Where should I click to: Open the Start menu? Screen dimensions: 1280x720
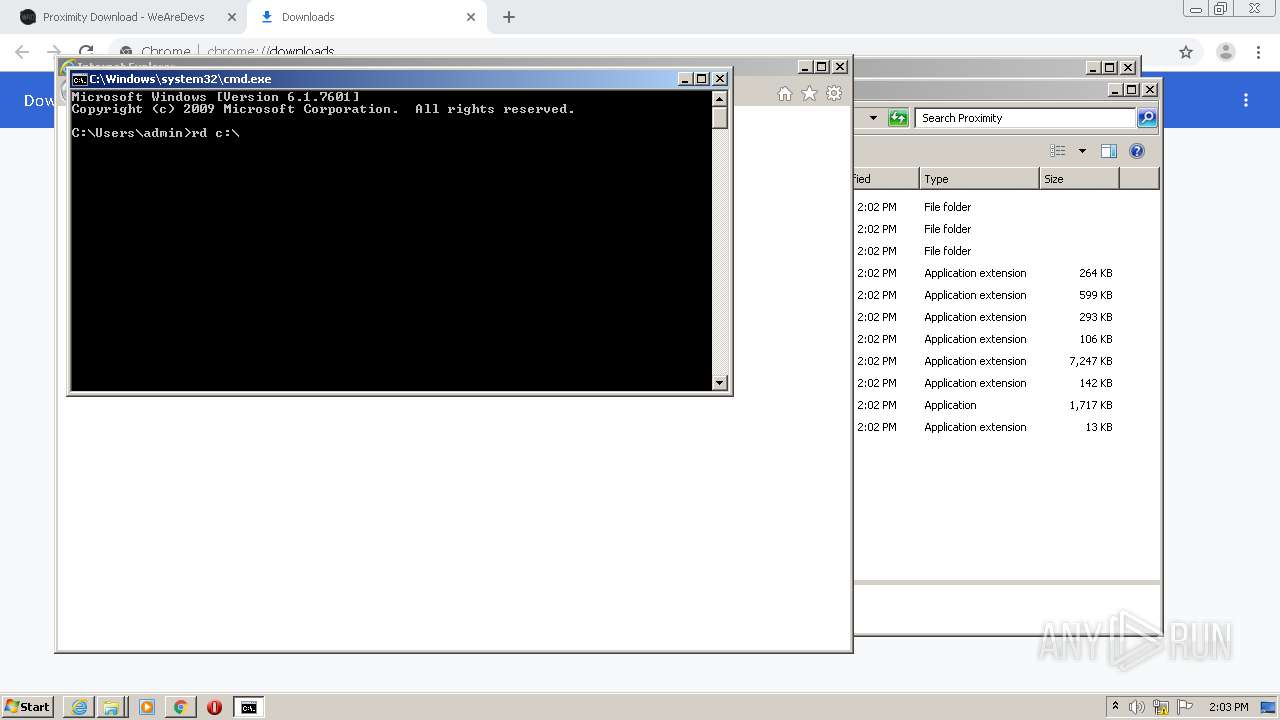[x=27, y=707]
